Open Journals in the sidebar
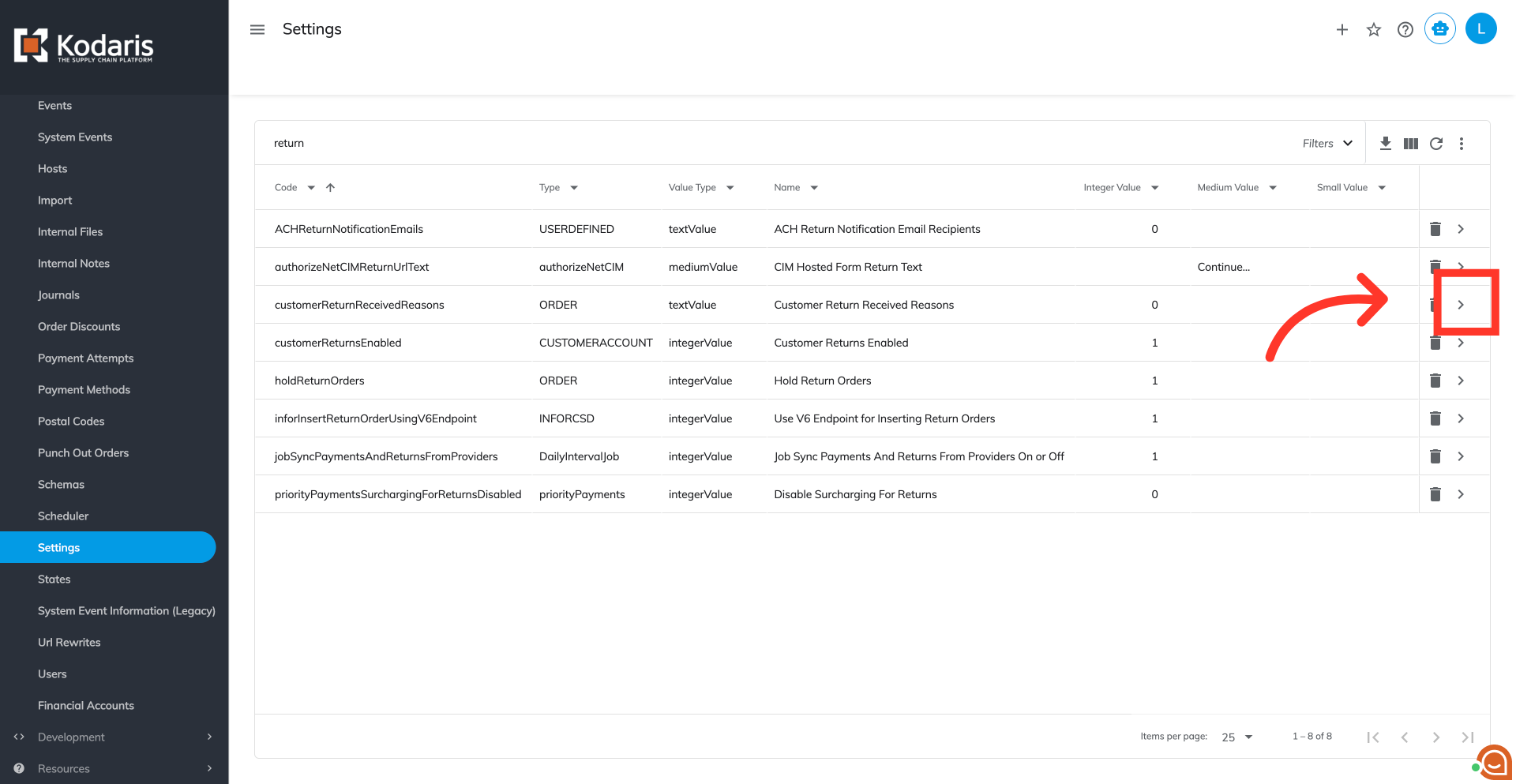 58,294
